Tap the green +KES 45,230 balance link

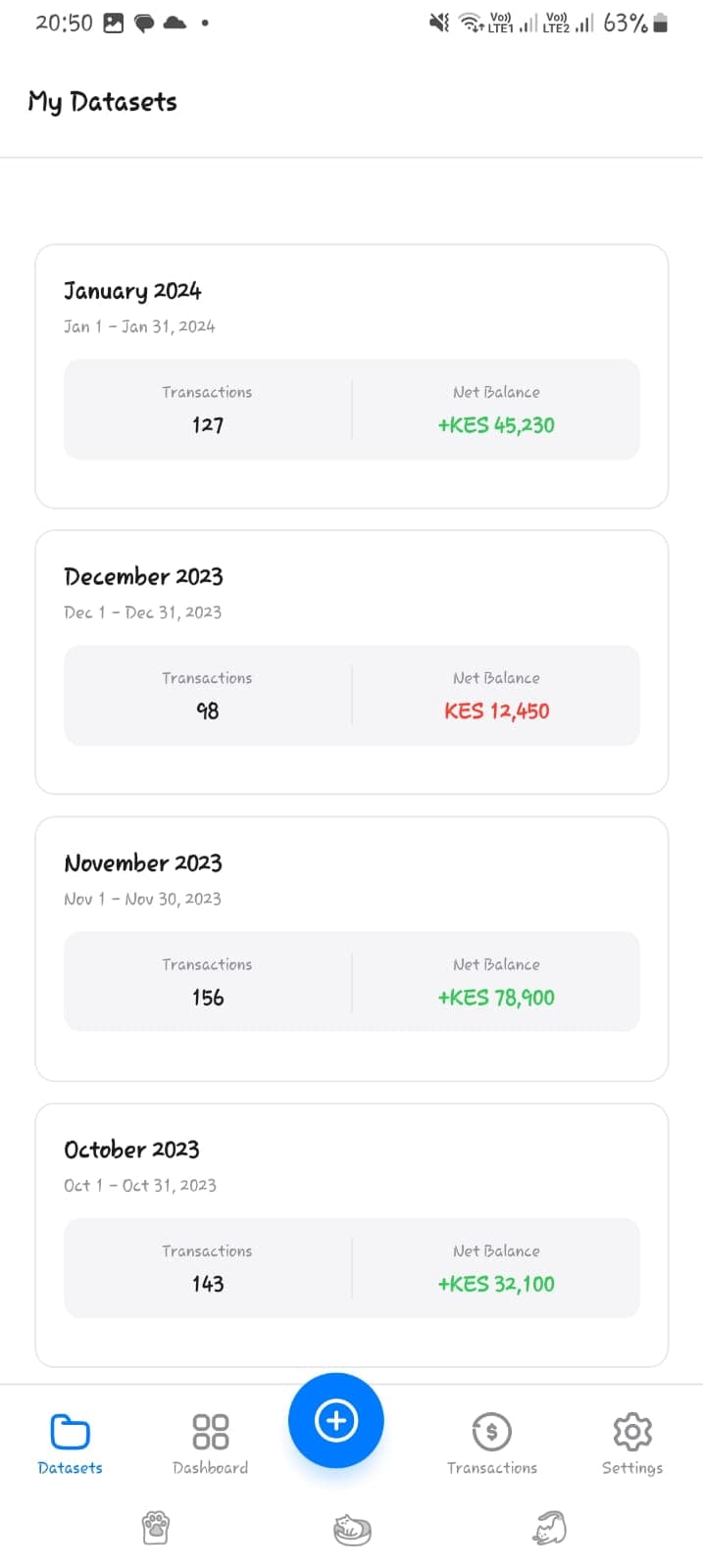click(496, 424)
